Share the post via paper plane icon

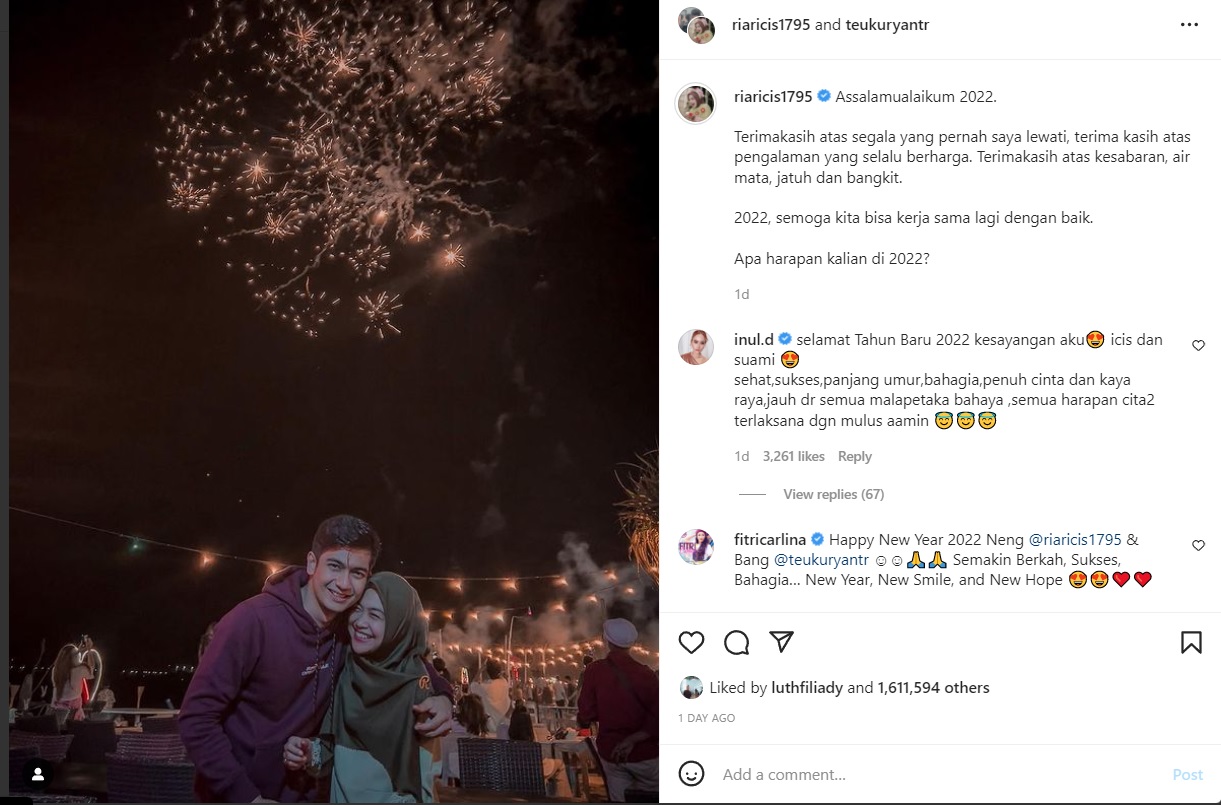point(781,641)
